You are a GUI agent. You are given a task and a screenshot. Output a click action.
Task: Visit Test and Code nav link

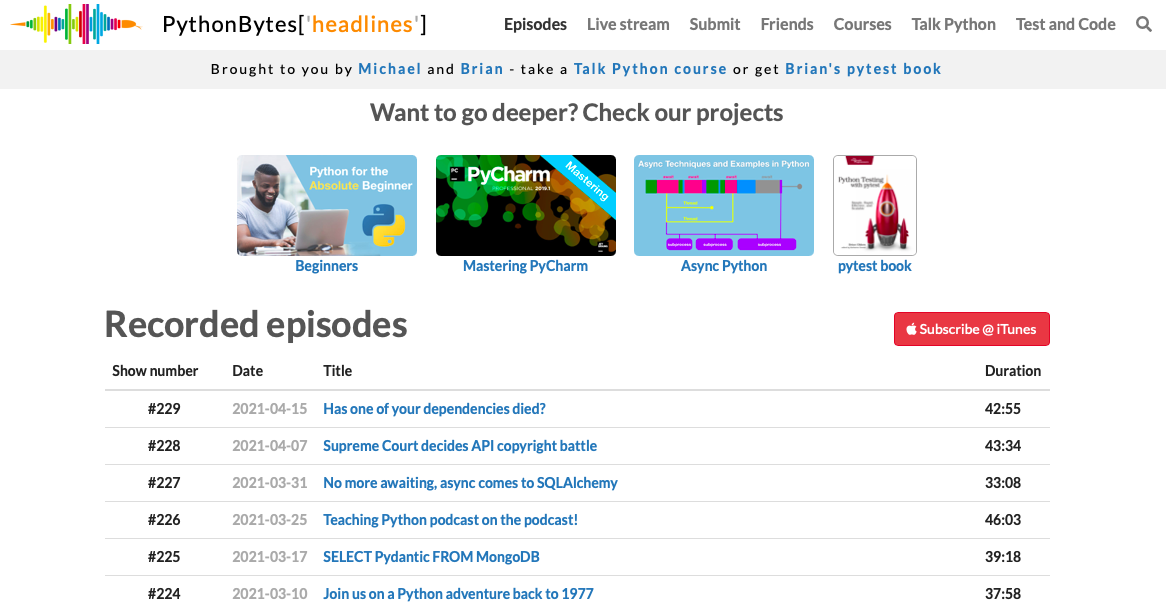tap(1066, 25)
